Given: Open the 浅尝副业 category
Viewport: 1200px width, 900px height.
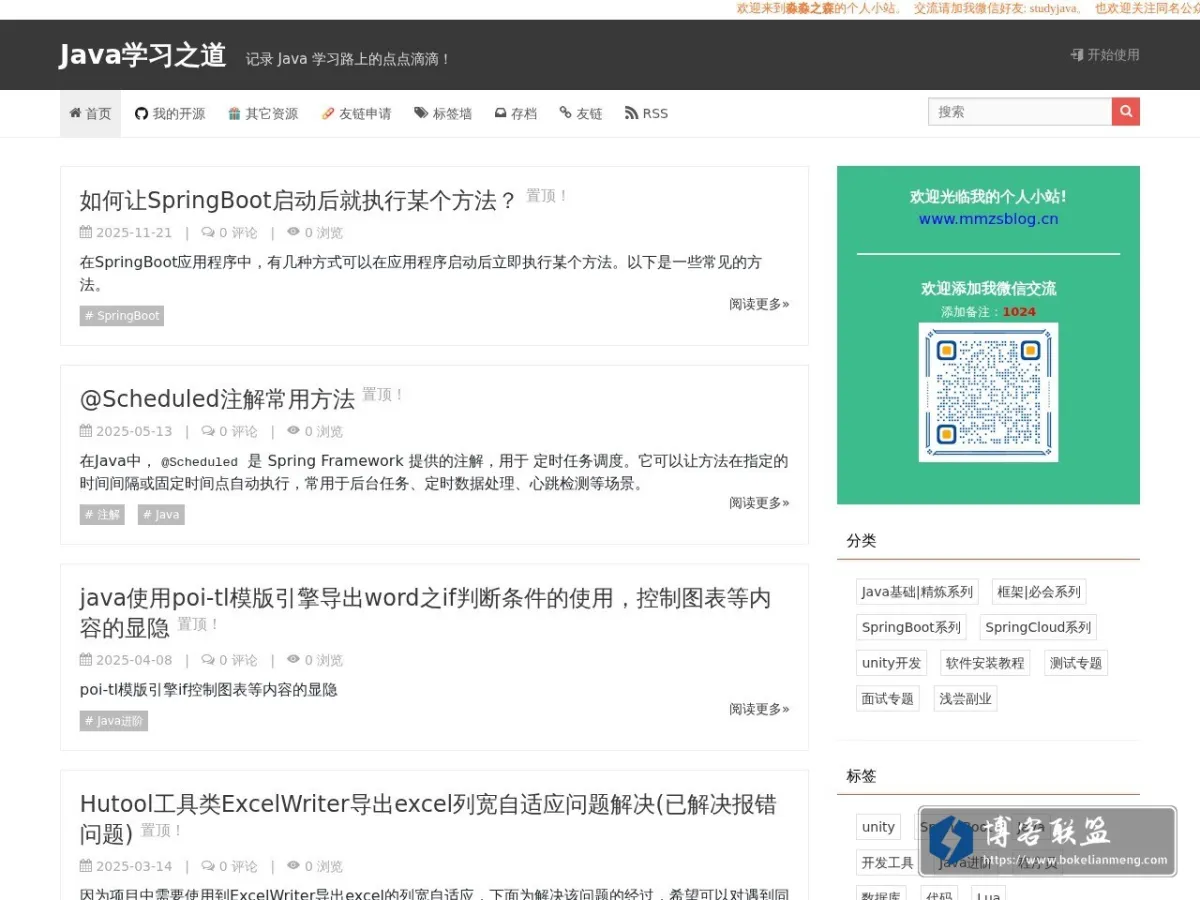Looking at the screenshot, I should pos(966,699).
